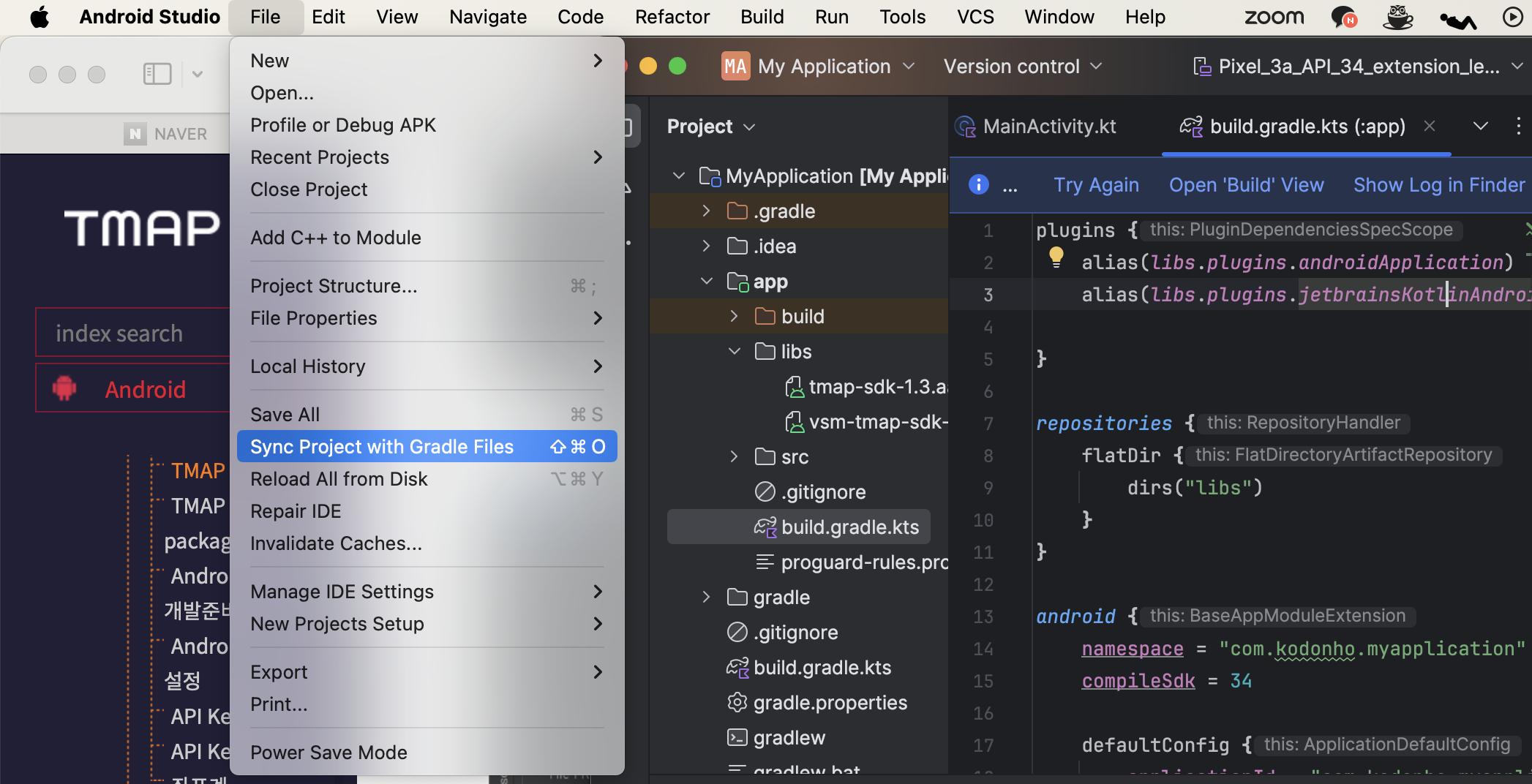Click the red Android robot icon

[64, 388]
